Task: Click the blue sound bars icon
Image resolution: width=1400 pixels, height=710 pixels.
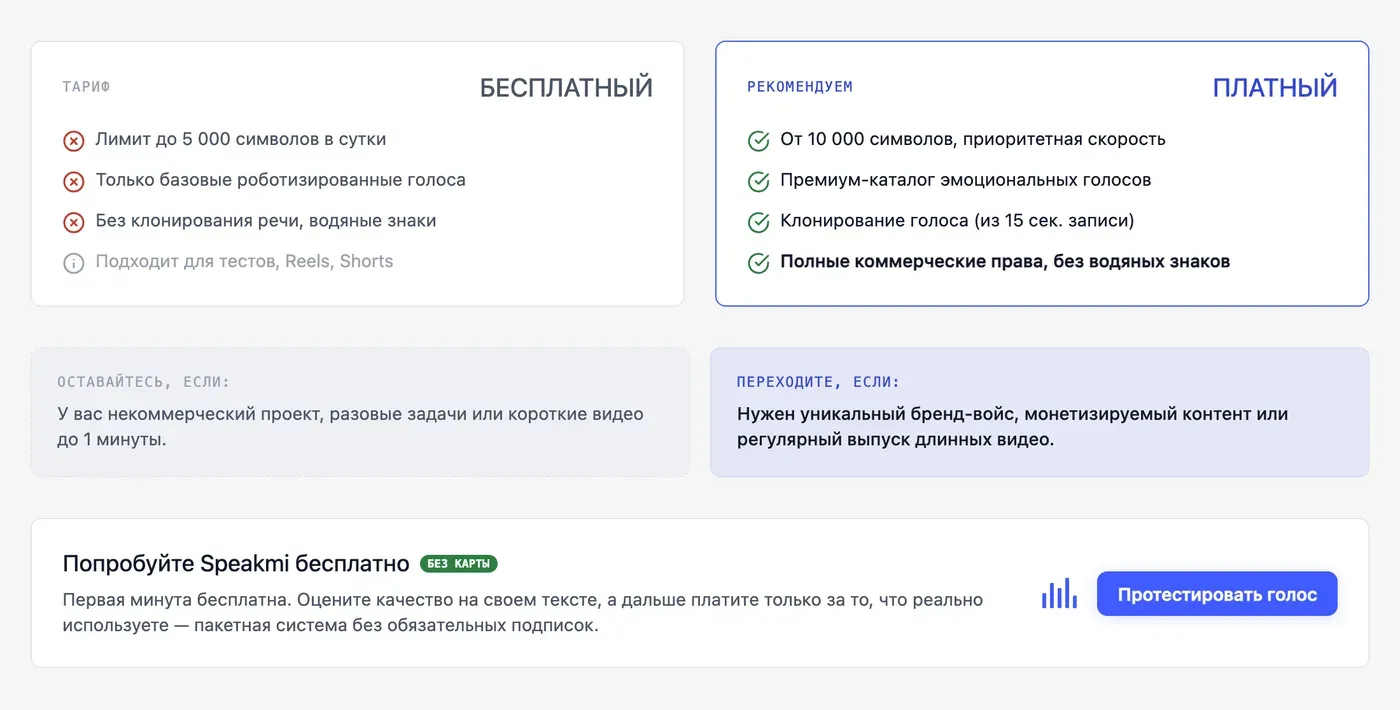Action: pos(1059,594)
